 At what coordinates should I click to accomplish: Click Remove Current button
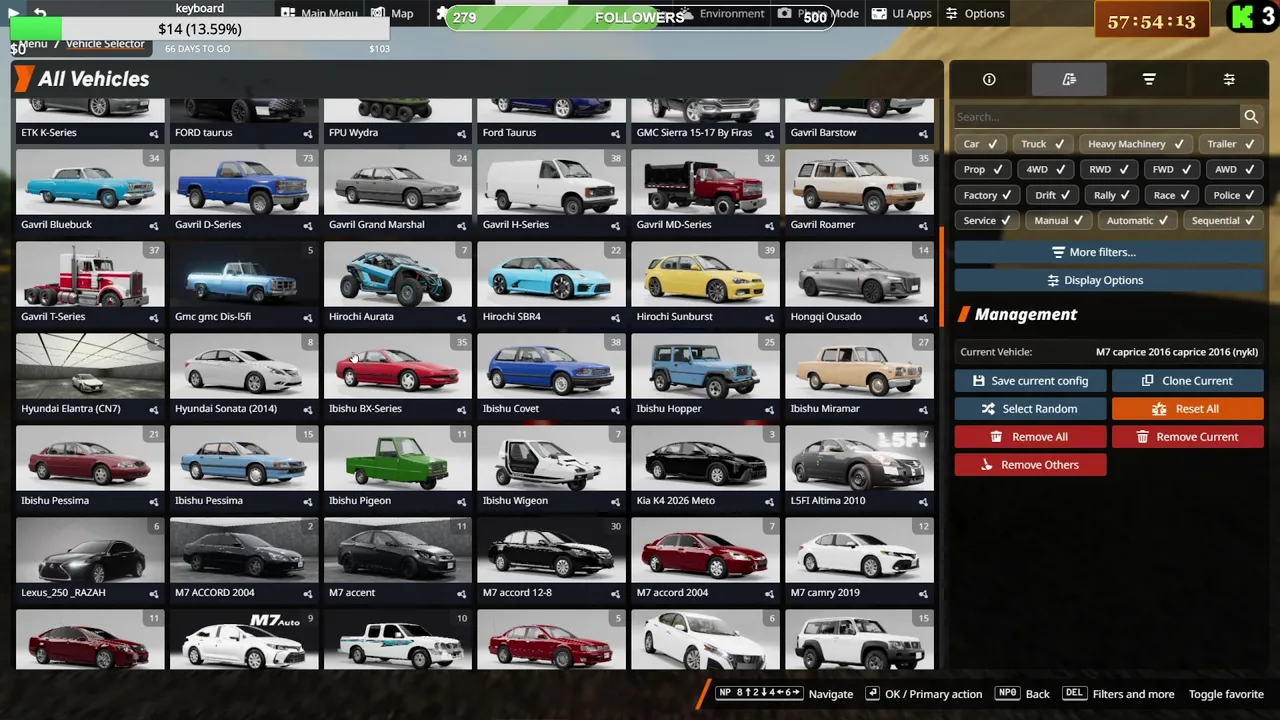pos(1188,437)
